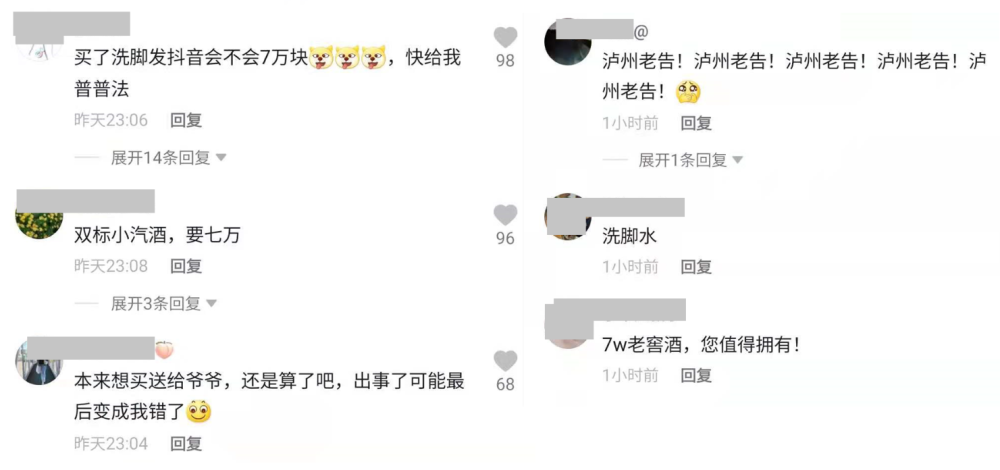The width and height of the screenshot is (1000, 470).
Task: Click the 双标小汽酒，要七万 comment text
Action: (x=158, y=235)
